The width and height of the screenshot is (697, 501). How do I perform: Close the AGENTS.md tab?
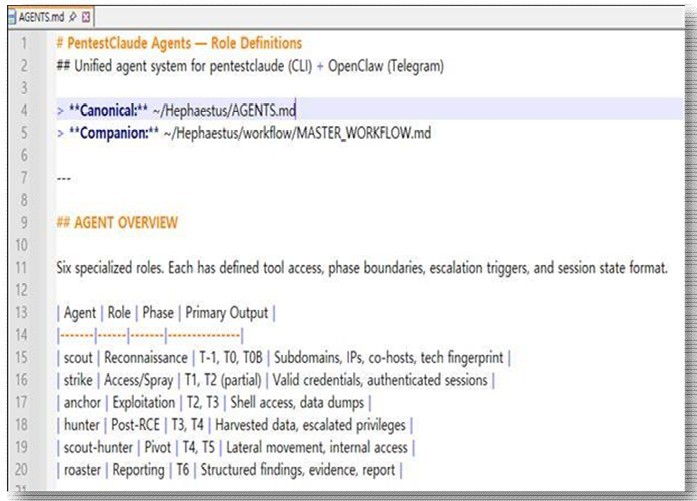tap(86, 17)
